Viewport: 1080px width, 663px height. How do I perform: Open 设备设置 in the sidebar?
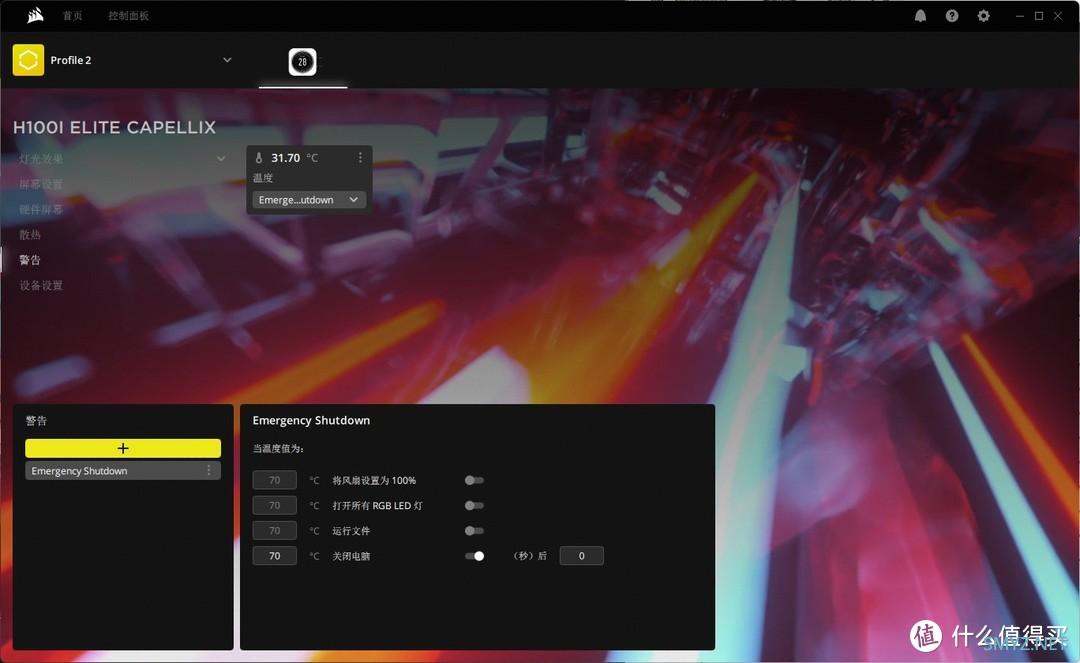point(41,285)
